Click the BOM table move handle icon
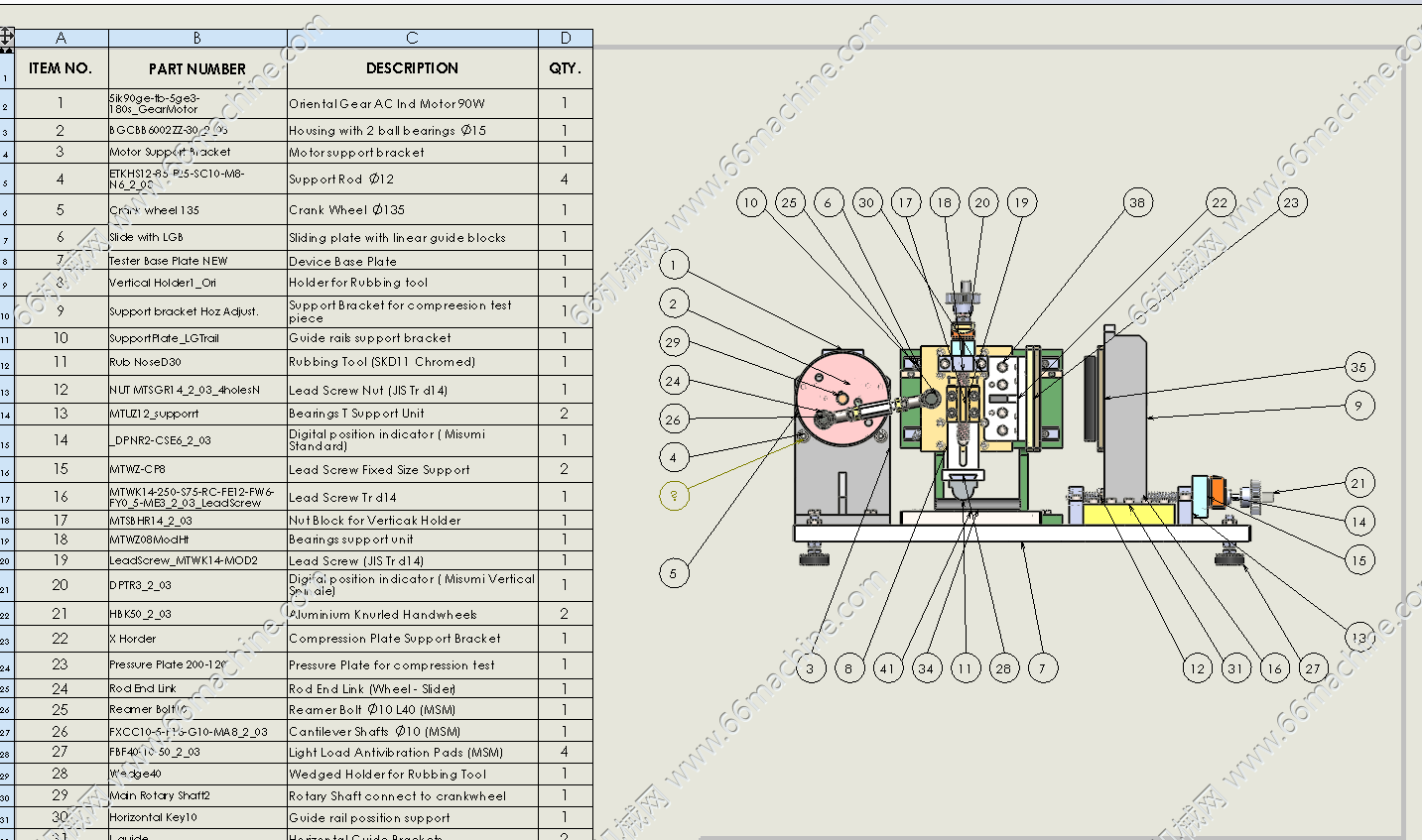Image resolution: width=1422 pixels, height=840 pixels. tap(7, 36)
